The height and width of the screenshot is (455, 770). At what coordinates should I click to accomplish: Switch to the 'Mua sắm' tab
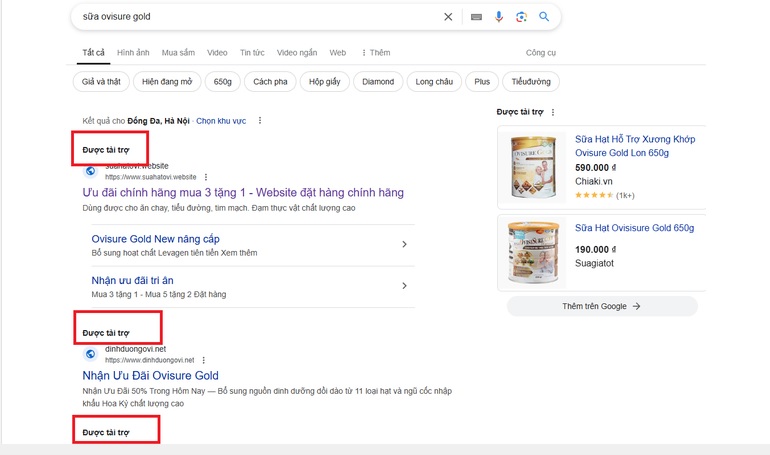178,53
